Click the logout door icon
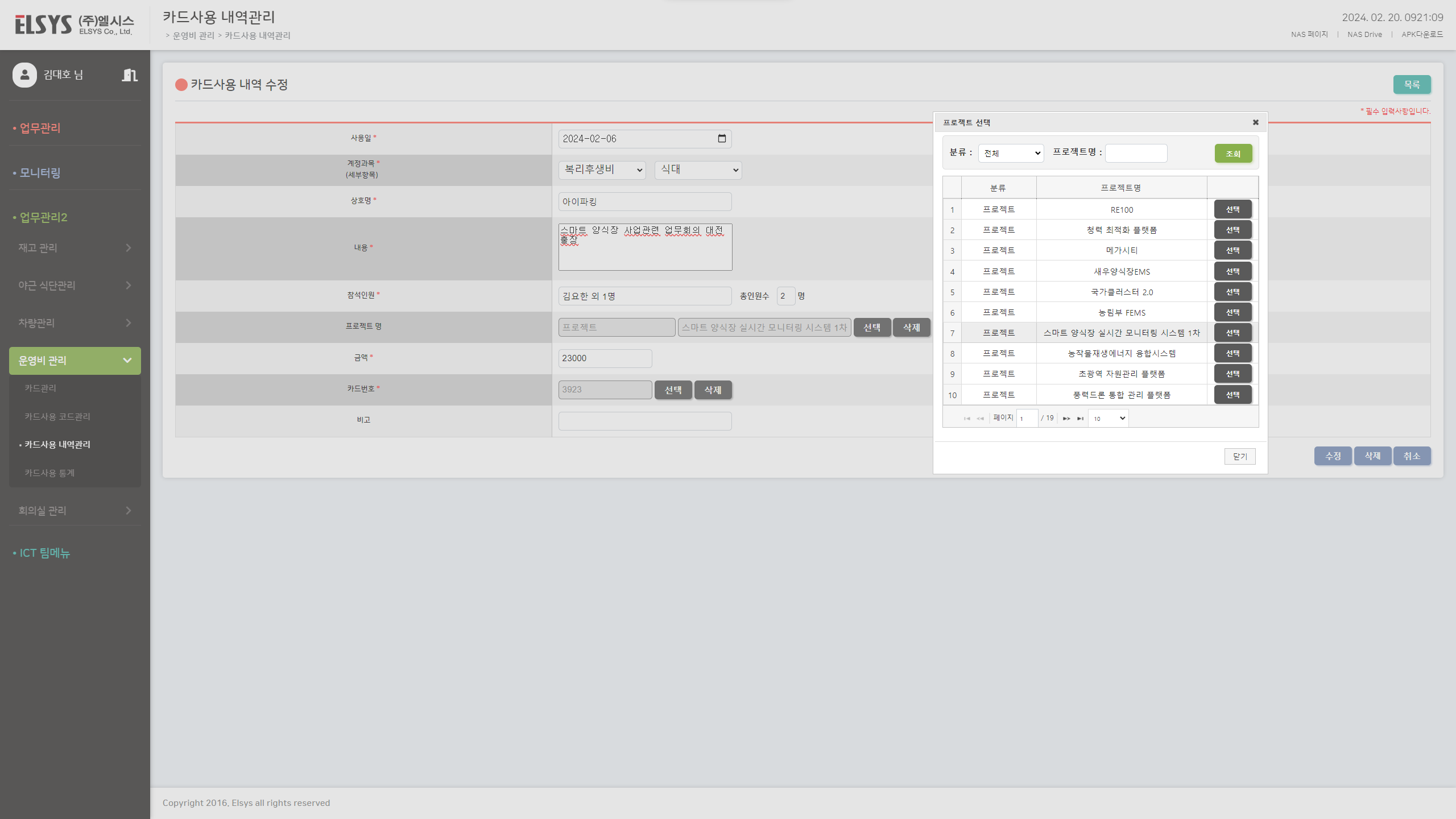 click(130, 75)
